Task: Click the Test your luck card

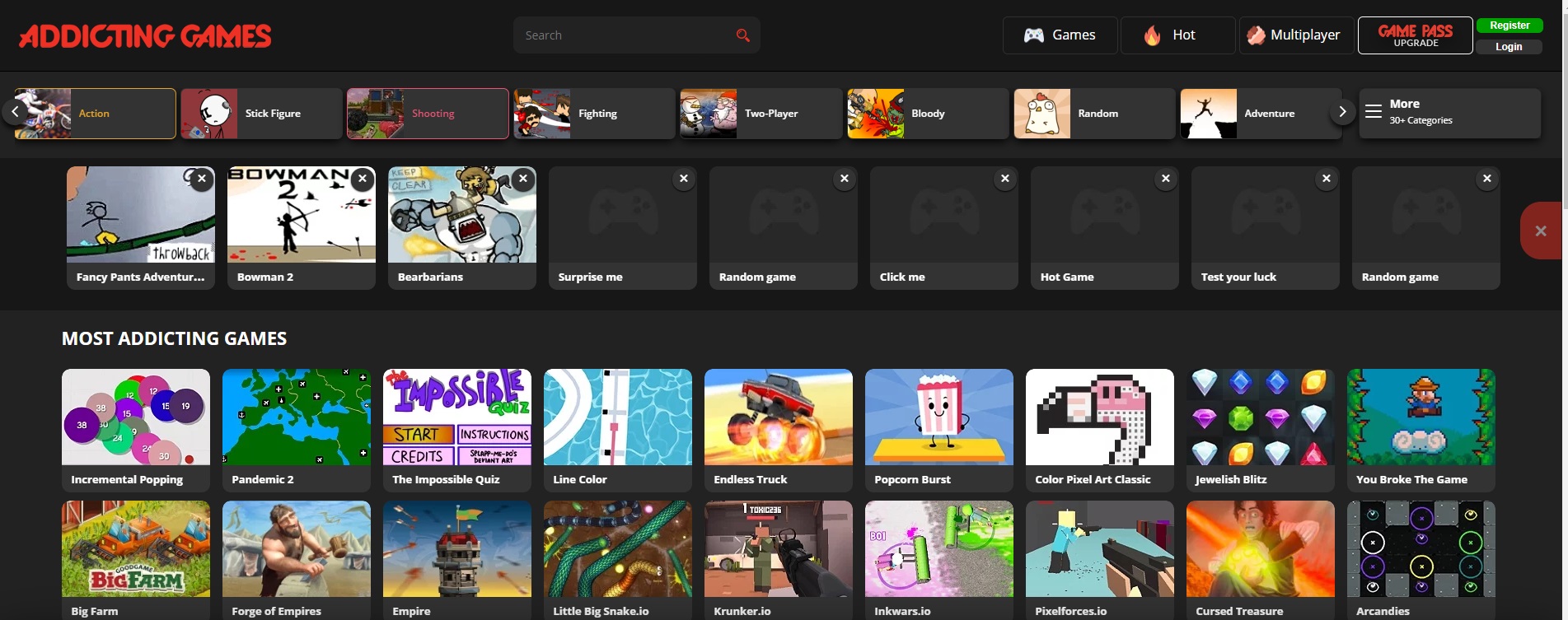Action: click(x=1266, y=228)
